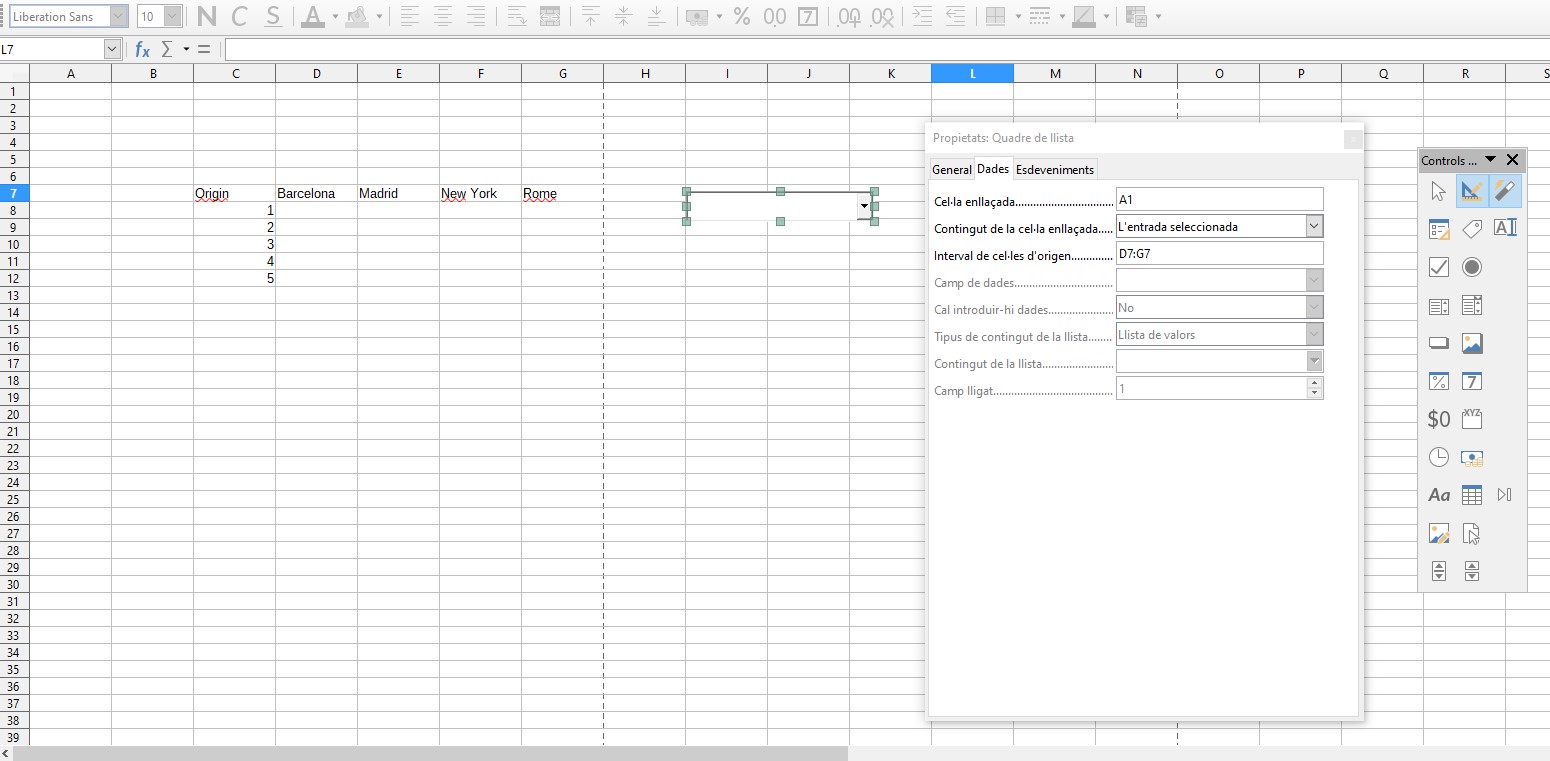1550x761 pixels.
Task: Click the merge and center cells icon
Action: click(x=549, y=16)
